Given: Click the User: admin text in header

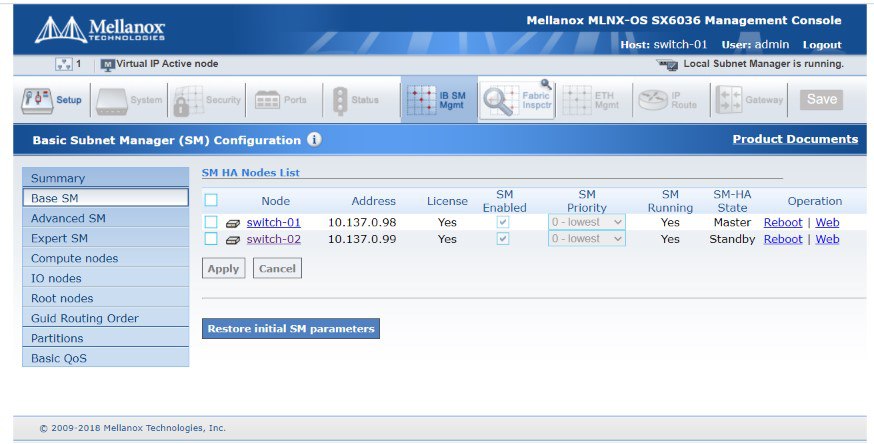Looking at the screenshot, I should pyautogui.click(x=755, y=45).
